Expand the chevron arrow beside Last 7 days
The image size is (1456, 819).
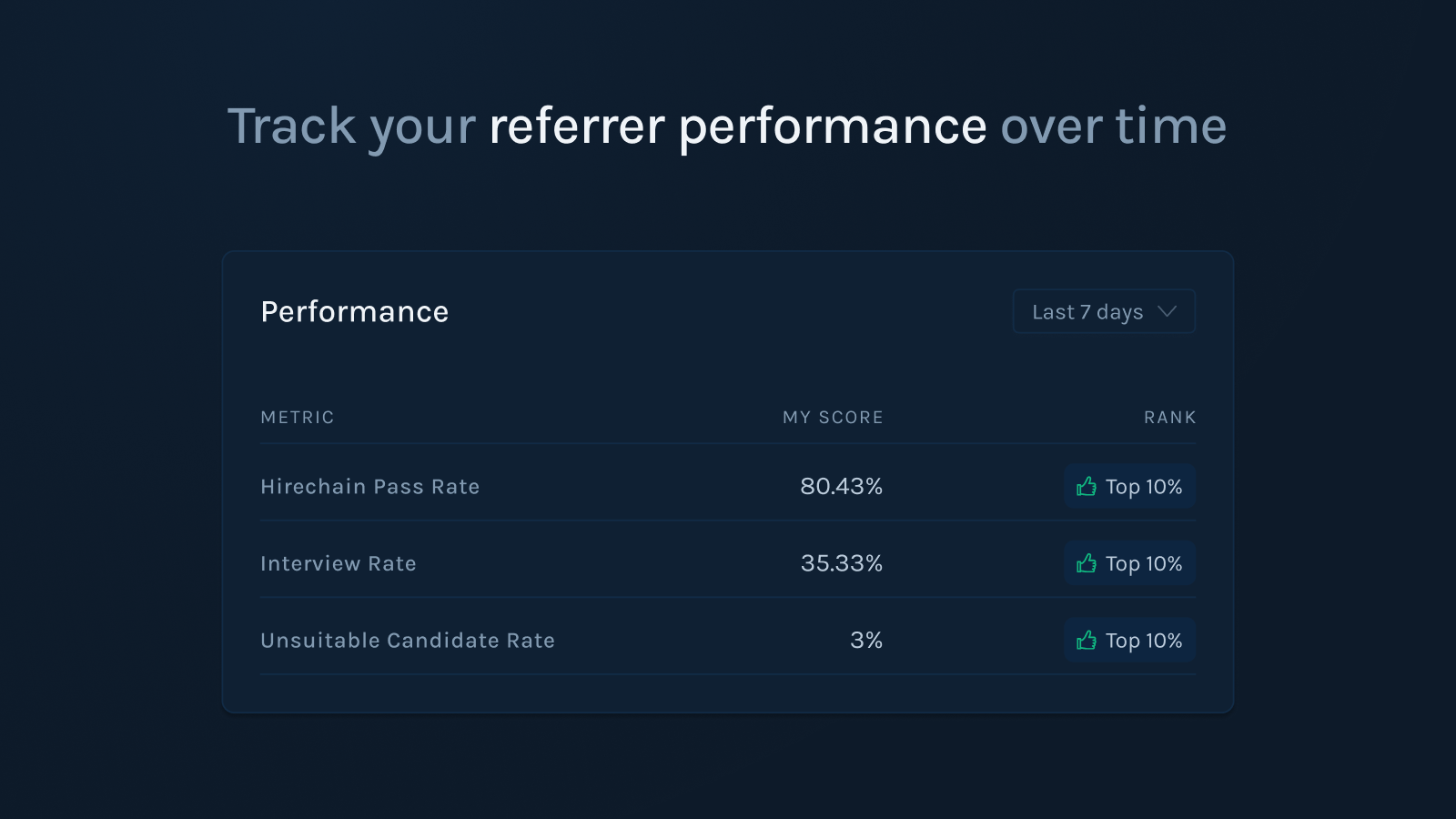pyautogui.click(x=1167, y=312)
